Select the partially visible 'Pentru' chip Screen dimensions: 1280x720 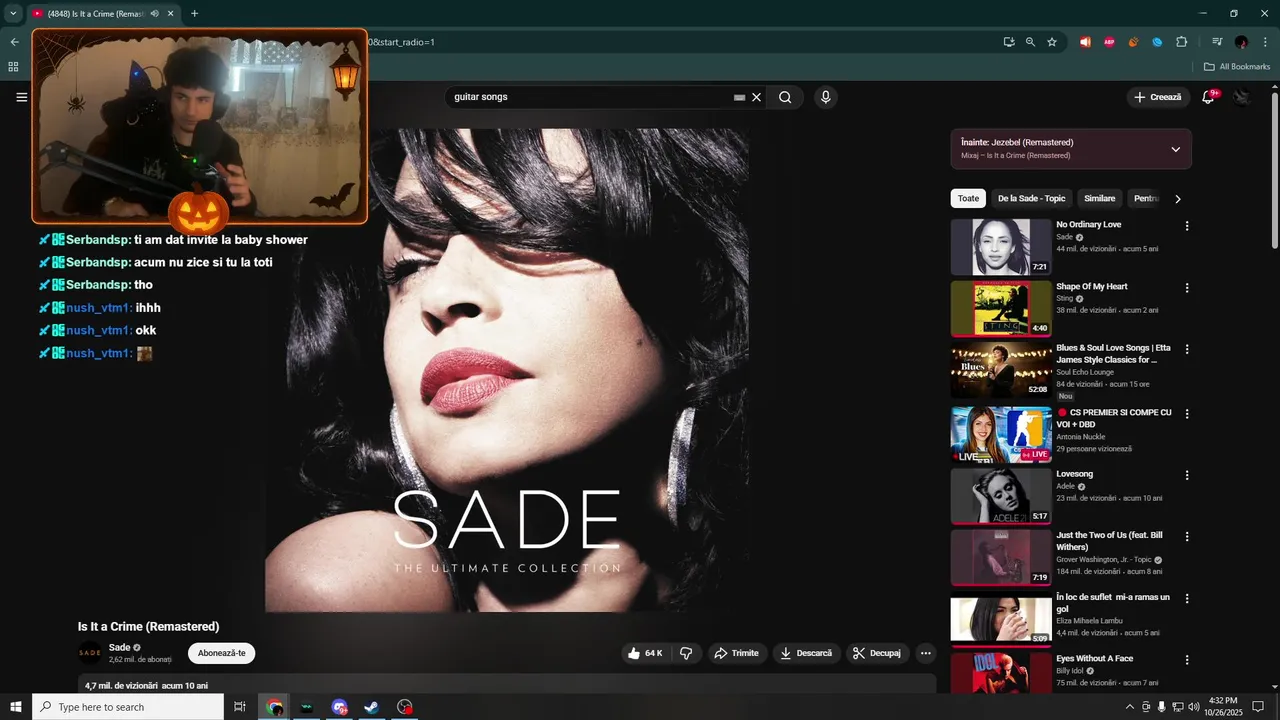pyautogui.click(x=1145, y=198)
